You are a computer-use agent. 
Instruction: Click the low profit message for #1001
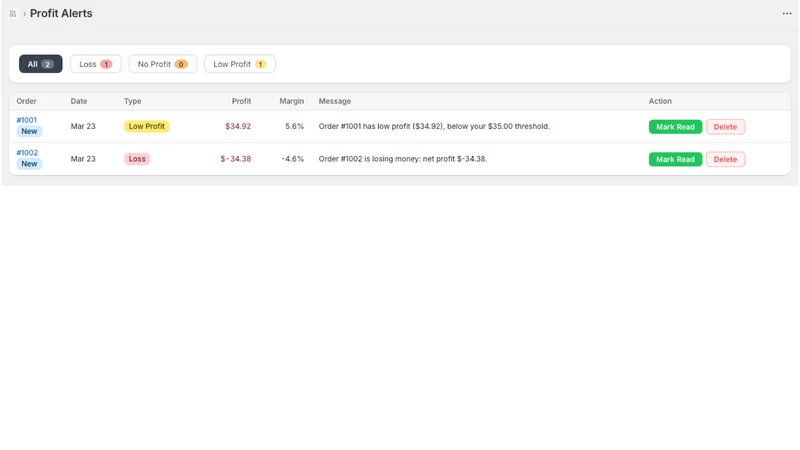[434, 126]
